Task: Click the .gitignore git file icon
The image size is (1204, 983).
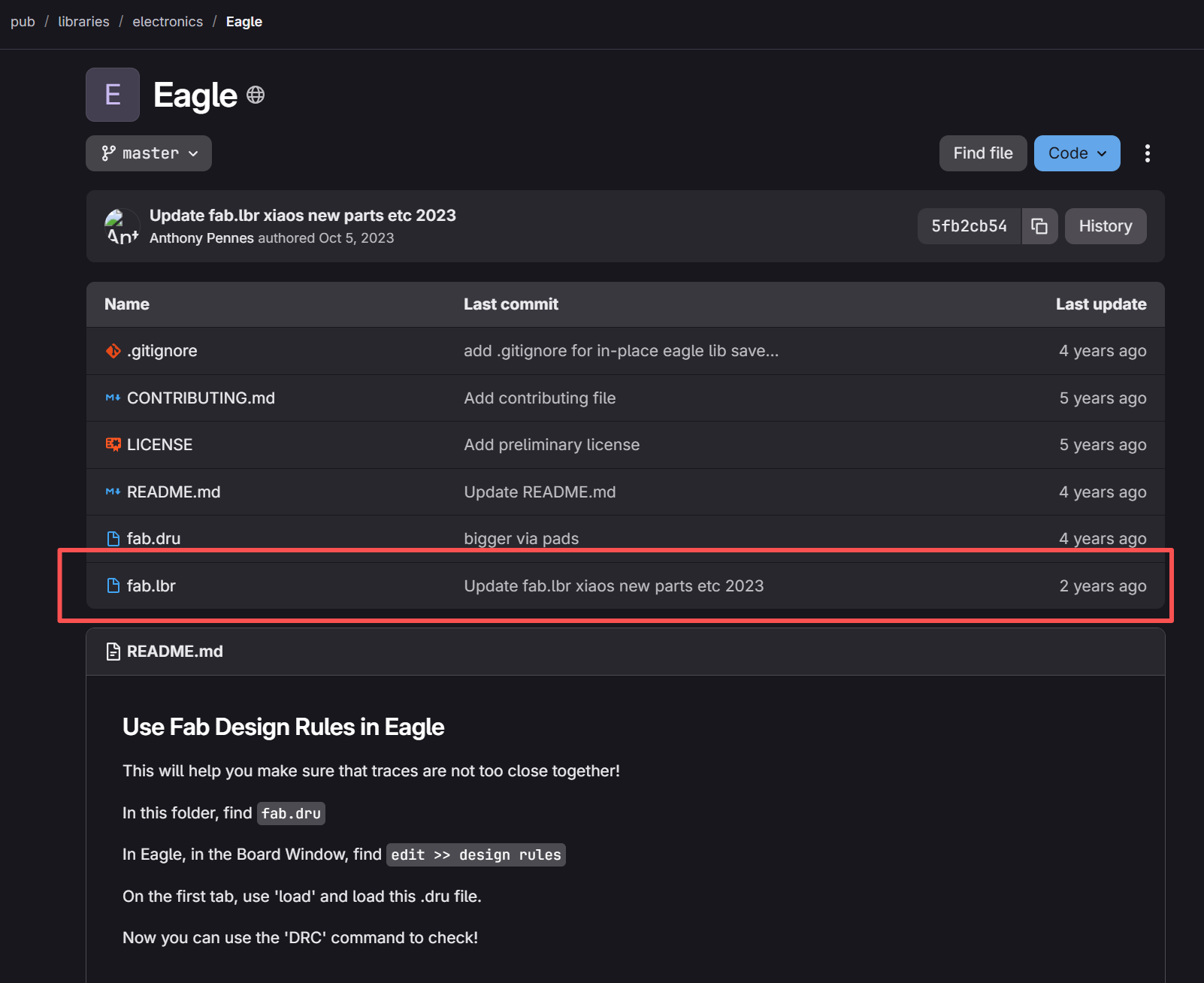Action: click(113, 351)
